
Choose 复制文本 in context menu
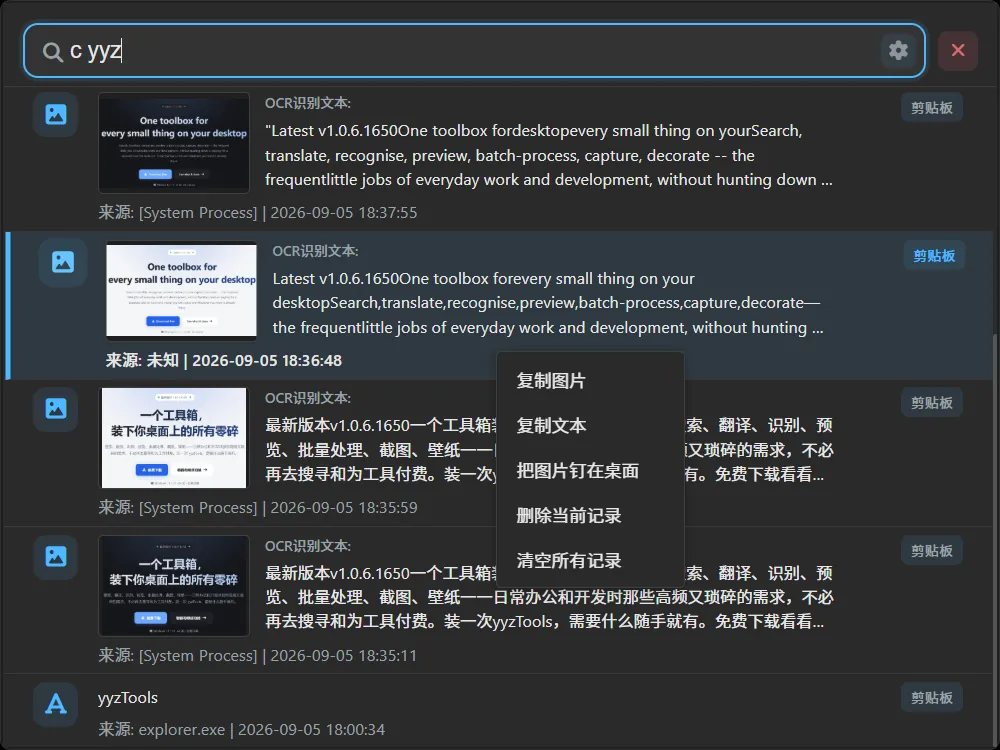point(590,425)
